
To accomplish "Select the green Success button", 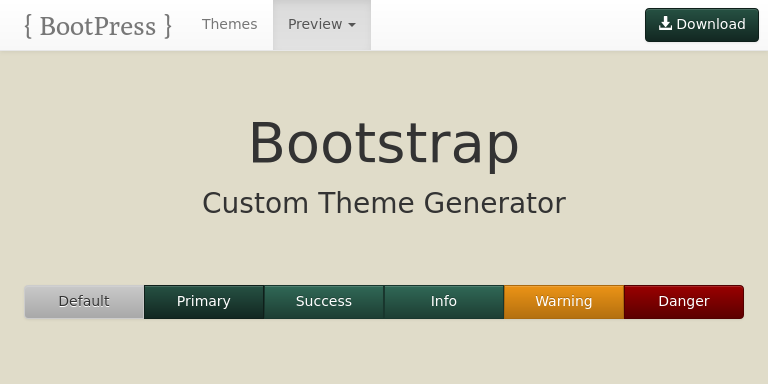I will click(x=324, y=302).
